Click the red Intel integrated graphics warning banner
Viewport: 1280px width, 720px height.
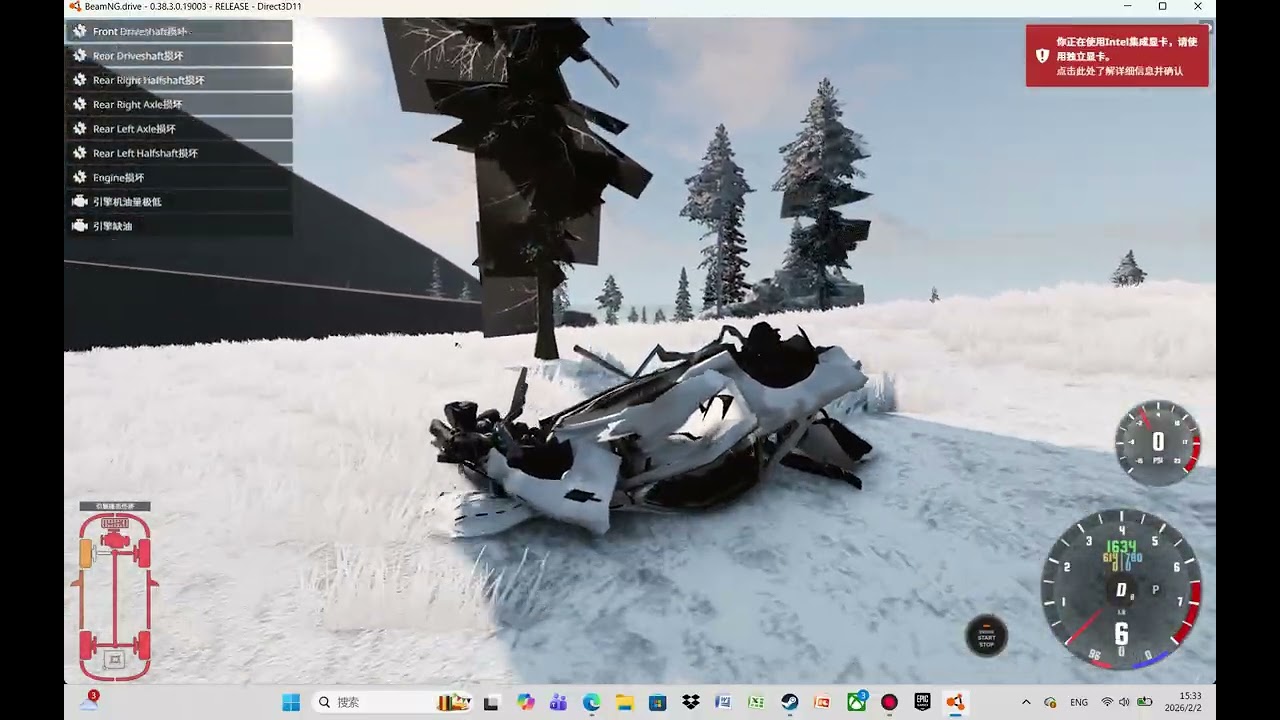pos(1117,56)
